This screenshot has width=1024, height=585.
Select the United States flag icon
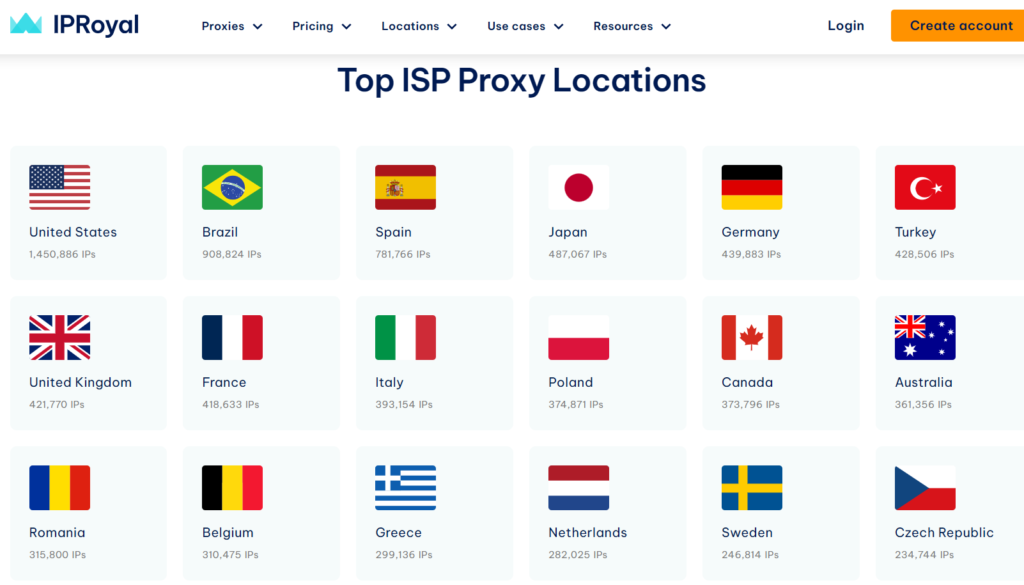click(59, 187)
